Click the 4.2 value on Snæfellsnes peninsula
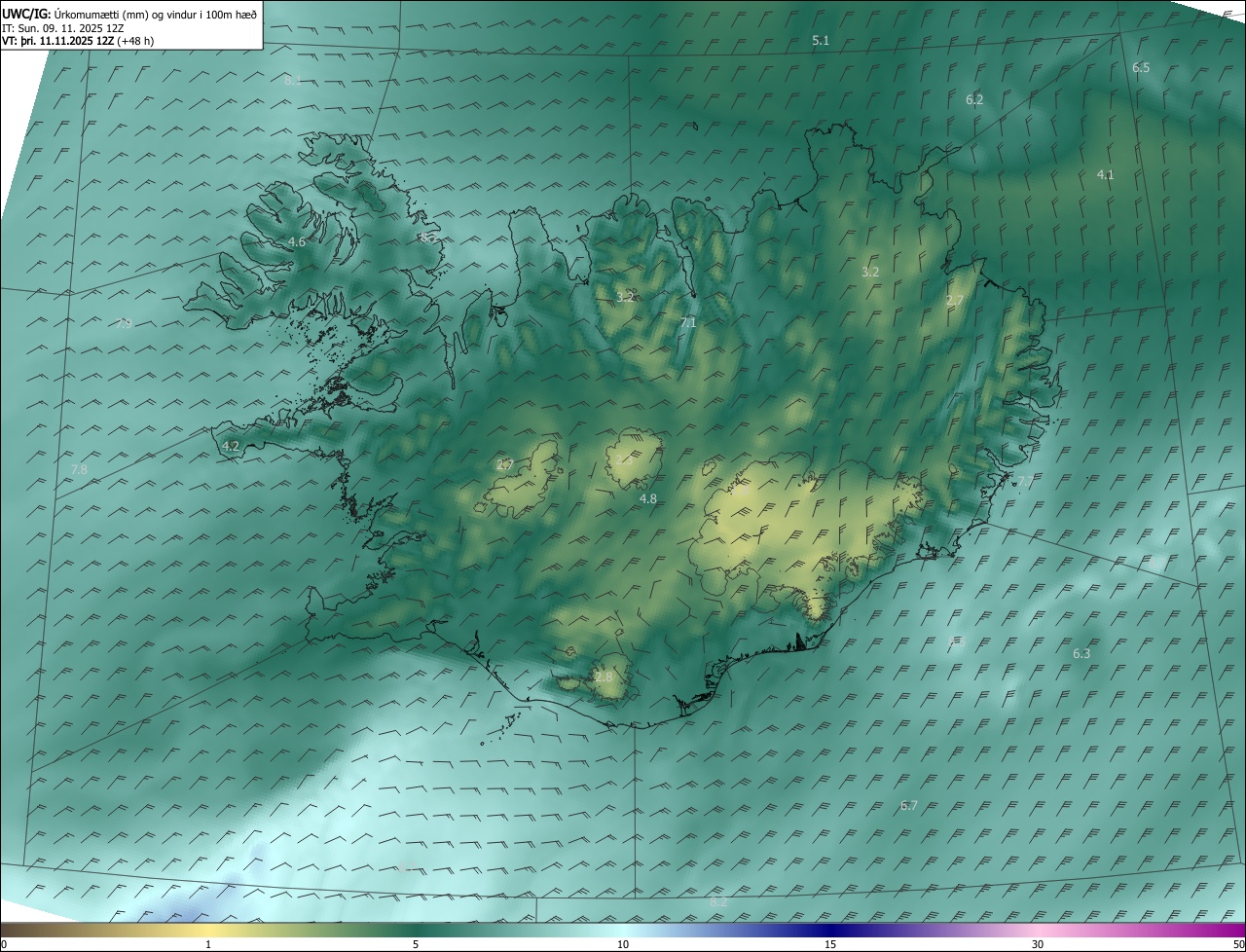The image size is (1246, 952). pos(231,446)
